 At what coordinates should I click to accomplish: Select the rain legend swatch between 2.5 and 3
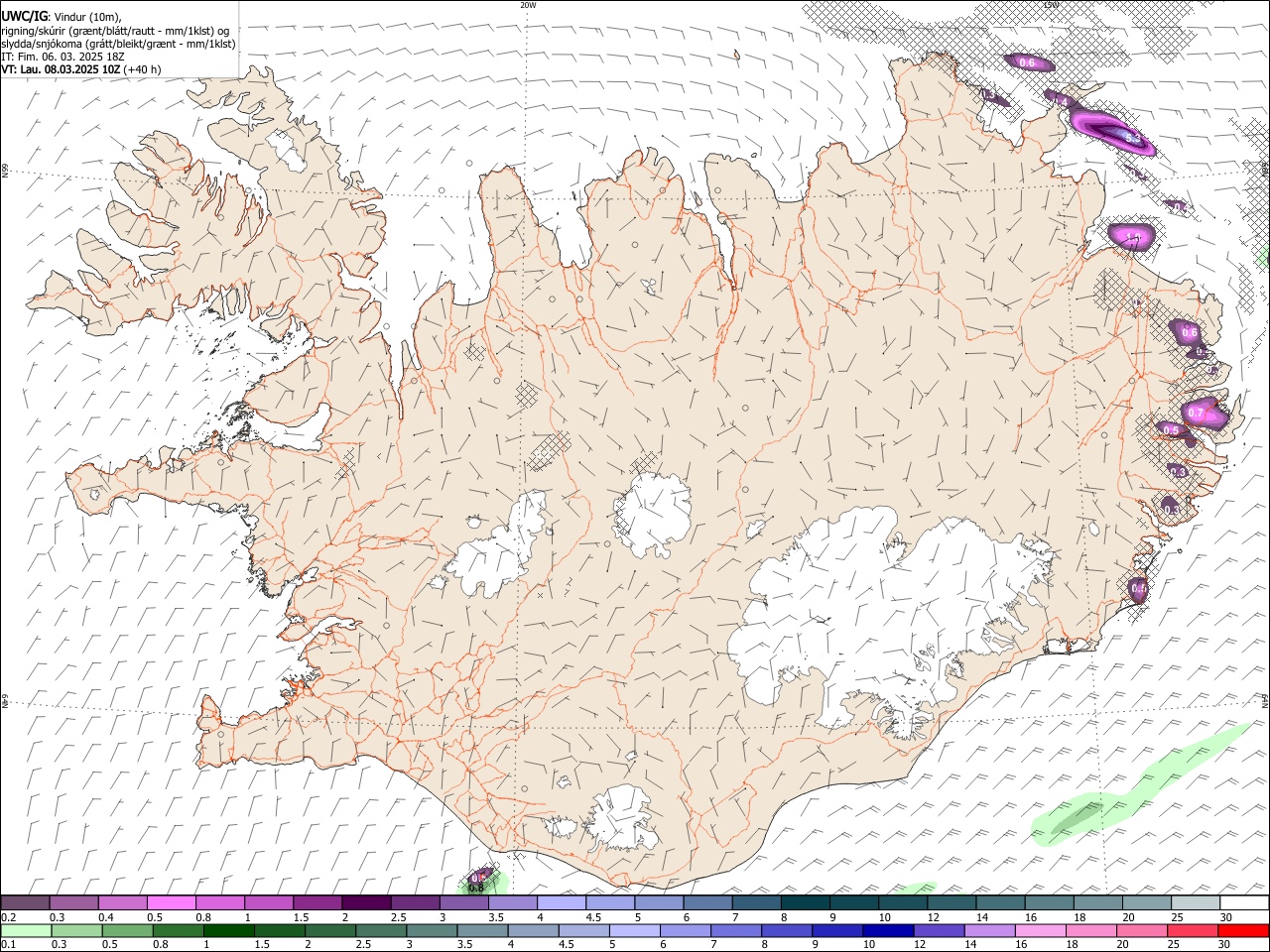click(381, 930)
